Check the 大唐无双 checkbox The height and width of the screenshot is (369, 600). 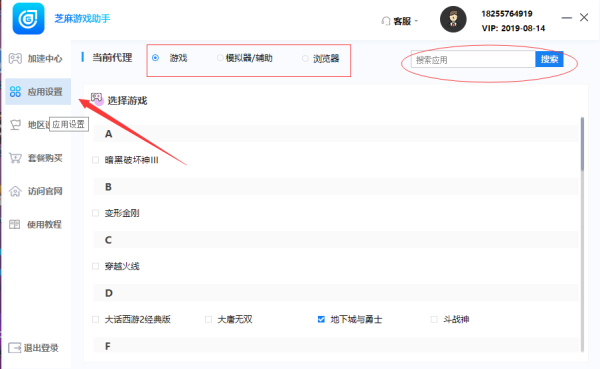pos(209,319)
